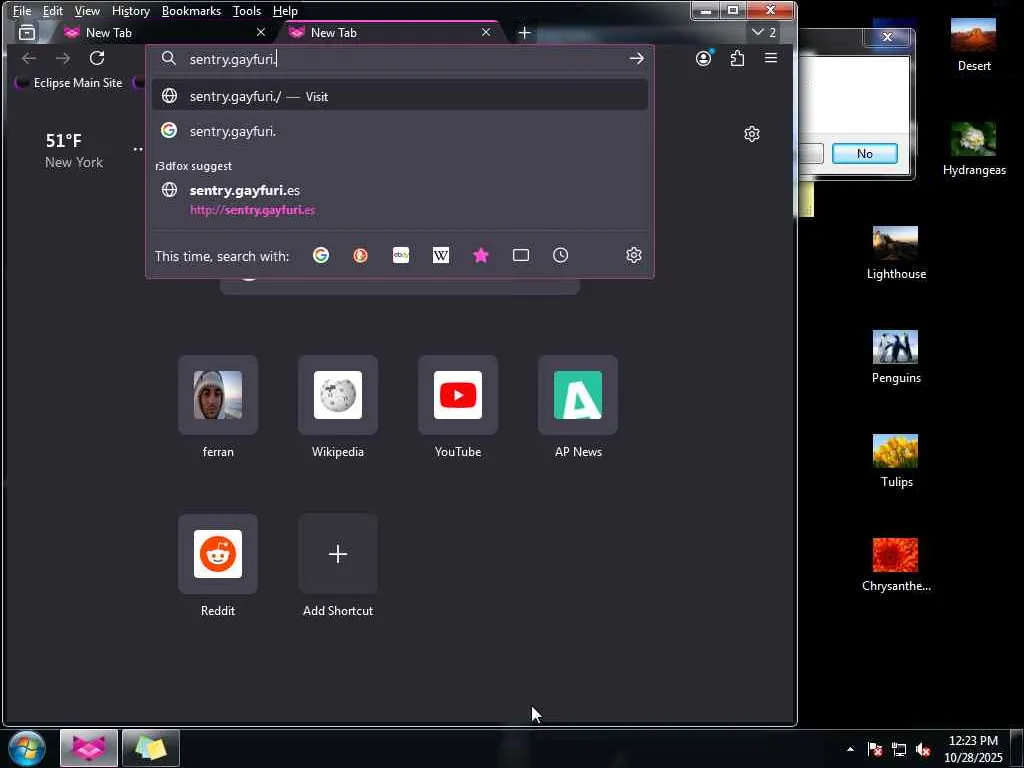Search open tabs with the rectangle icon
Image resolution: width=1024 pixels, height=768 pixels.
click(x=521, y=255)
